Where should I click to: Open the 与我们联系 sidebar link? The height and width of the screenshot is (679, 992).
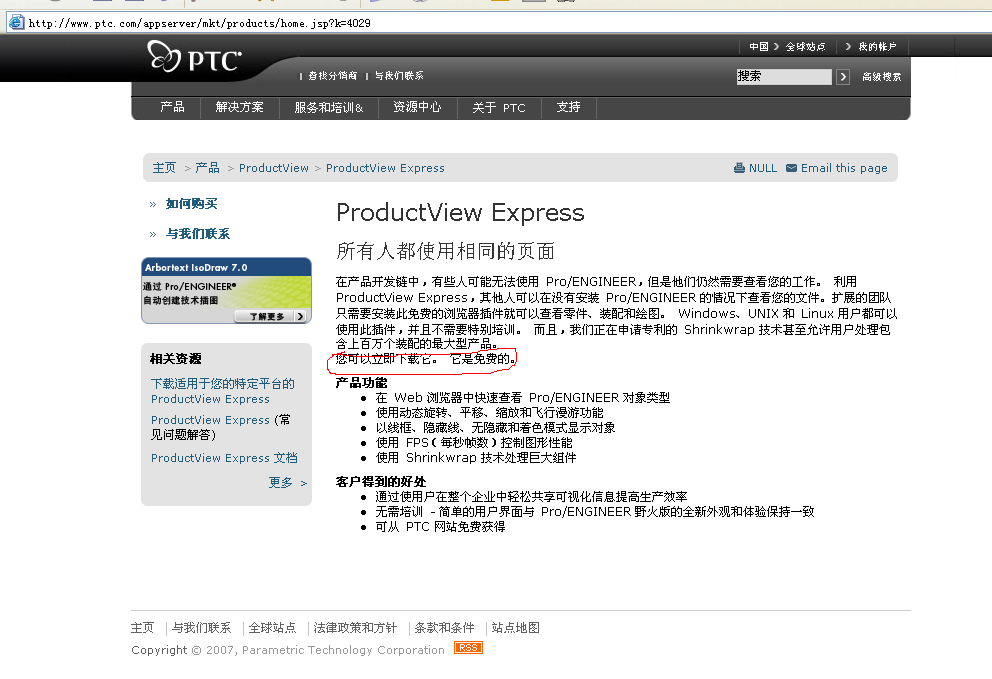coord(197,234)
